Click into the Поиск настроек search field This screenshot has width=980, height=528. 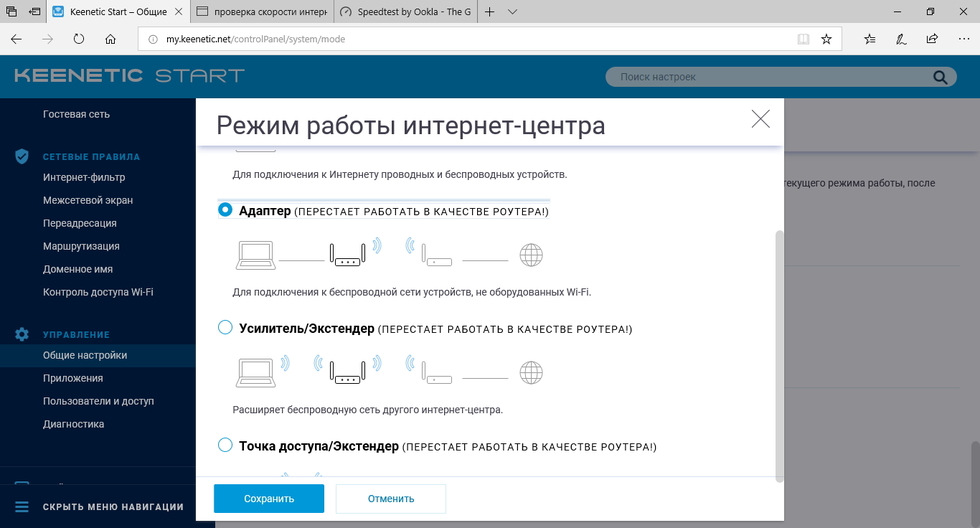pyautogui.click(x=770, y=77)
